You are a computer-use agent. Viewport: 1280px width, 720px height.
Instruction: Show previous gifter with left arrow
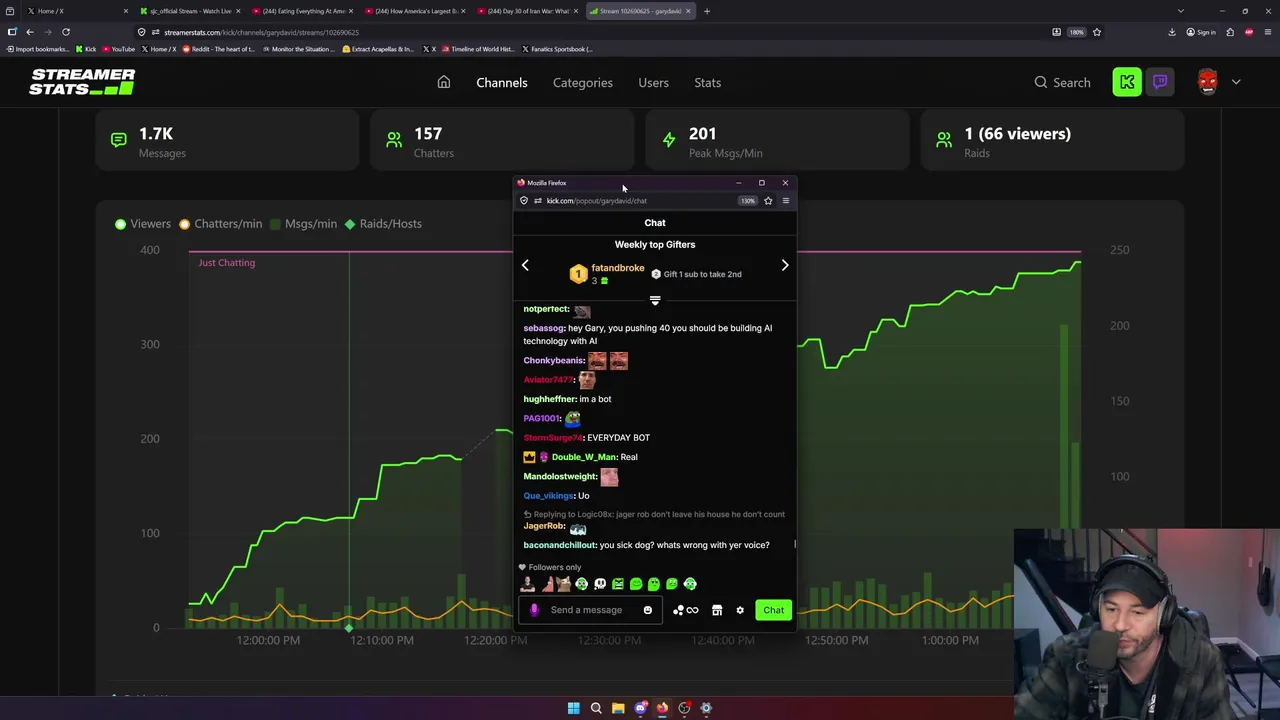click(525, 265)
